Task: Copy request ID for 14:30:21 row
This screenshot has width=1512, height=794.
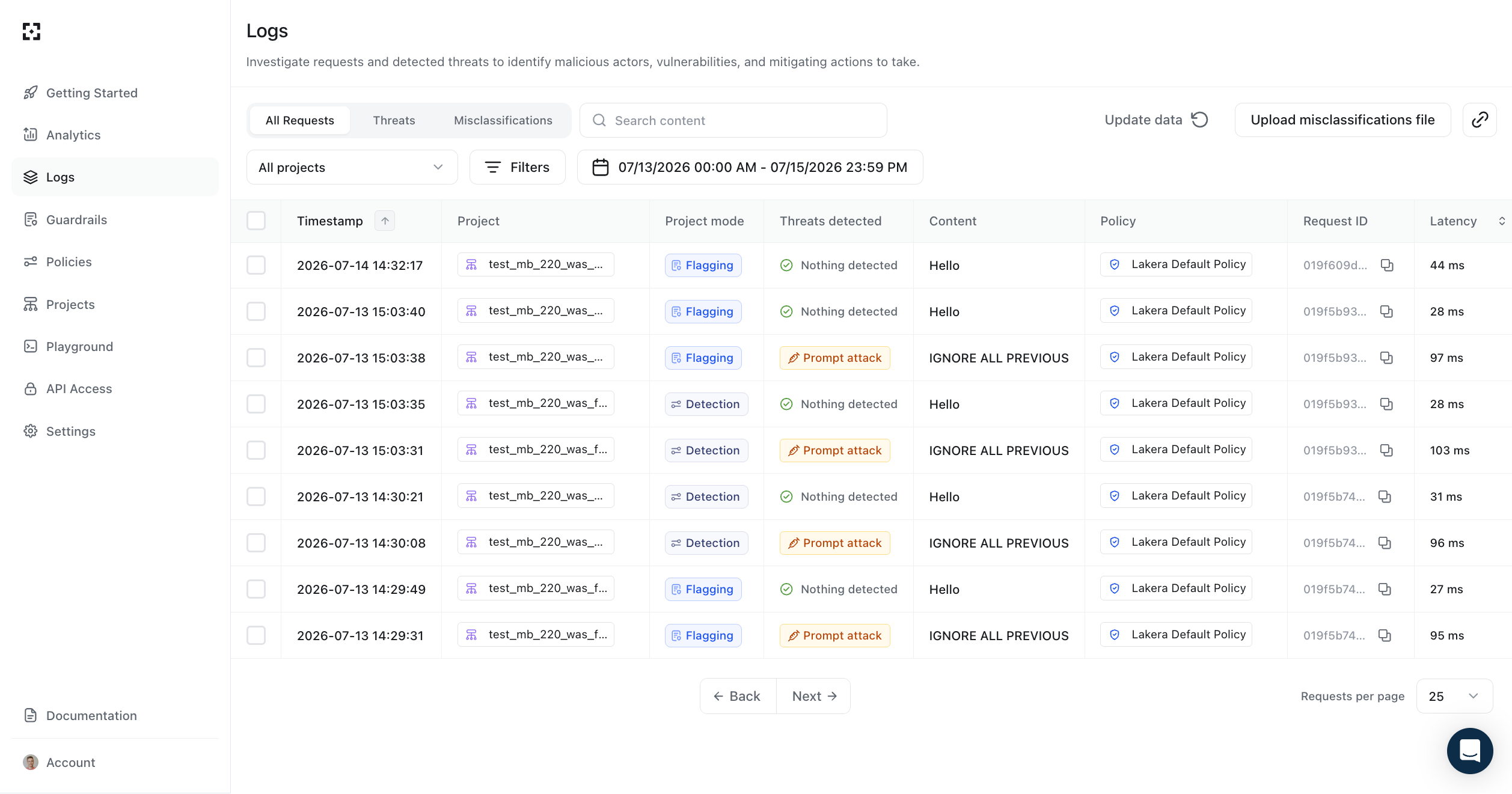Action: pos(1385,496)
